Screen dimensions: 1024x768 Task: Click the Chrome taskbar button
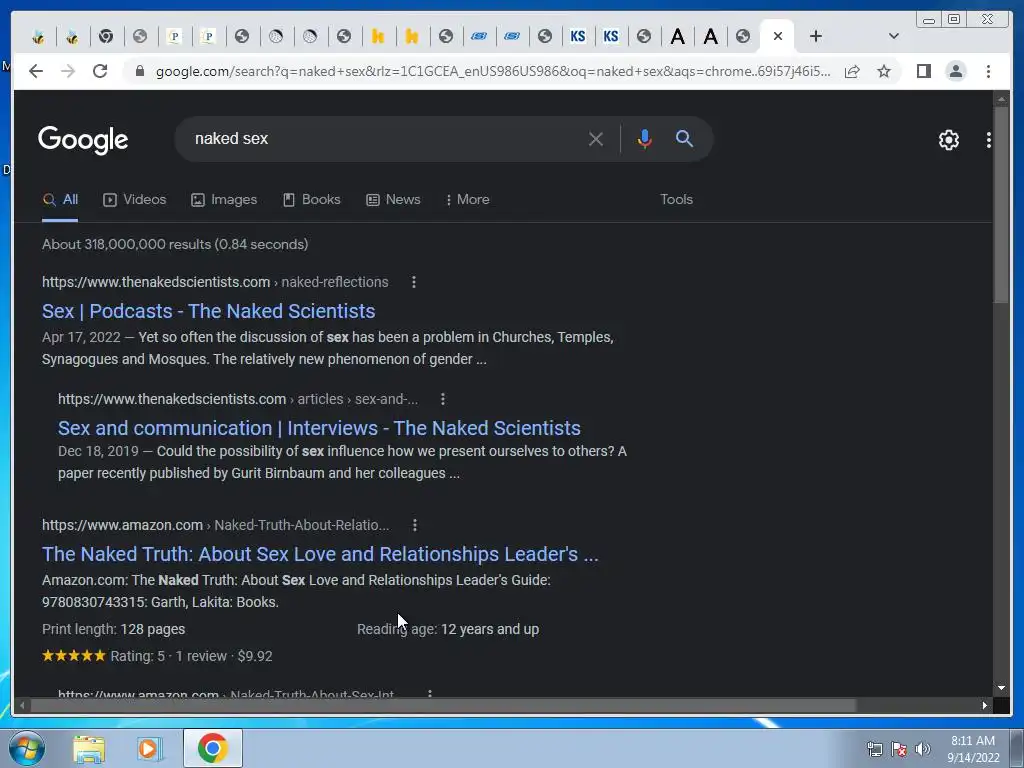[x=213, y=748]
